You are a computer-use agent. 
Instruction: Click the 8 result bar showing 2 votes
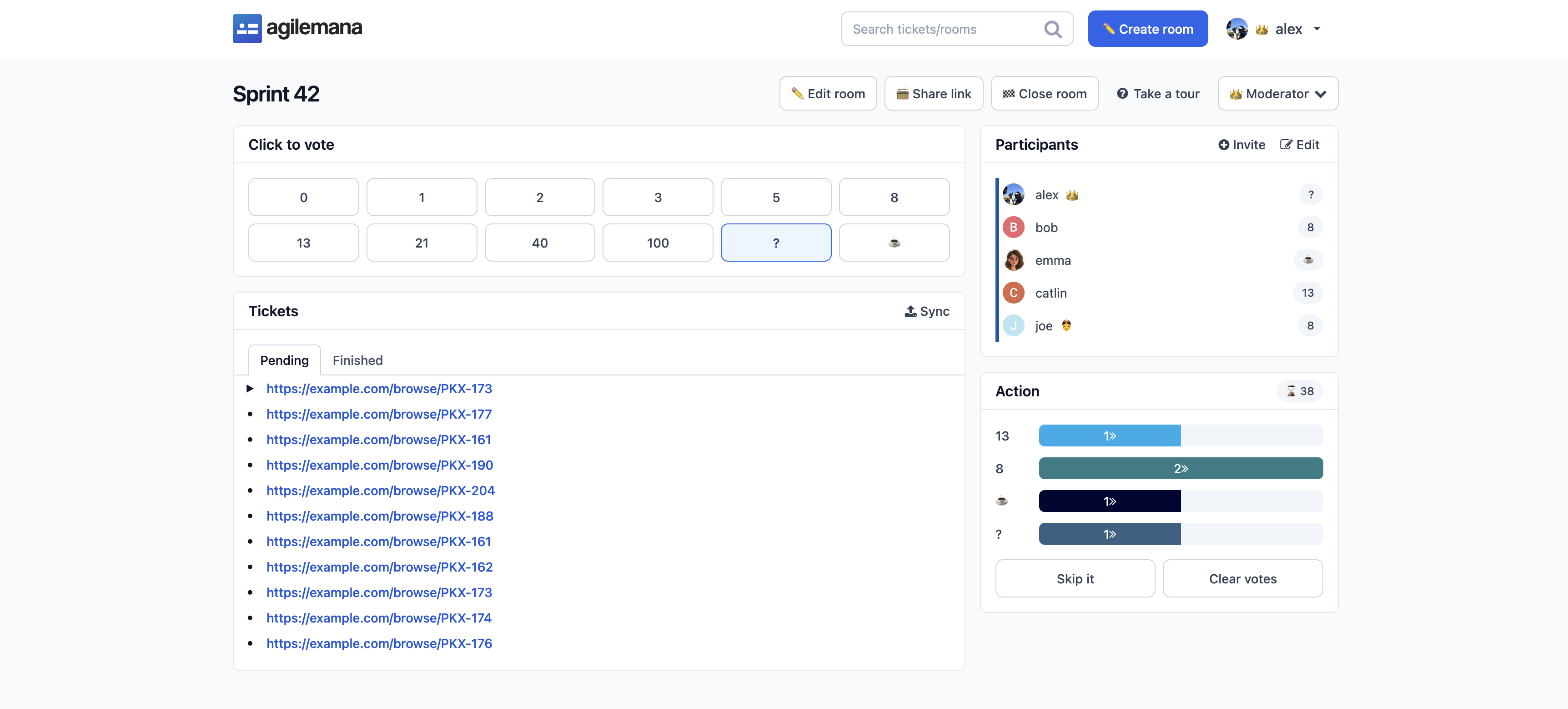click(x=1180, y=468)
